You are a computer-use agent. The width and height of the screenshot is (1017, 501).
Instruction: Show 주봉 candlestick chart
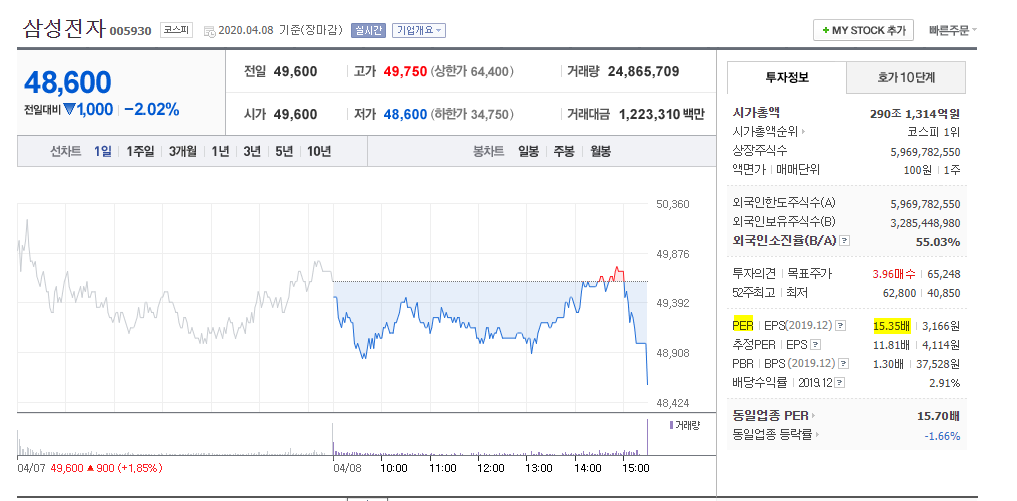pos(564,151)
